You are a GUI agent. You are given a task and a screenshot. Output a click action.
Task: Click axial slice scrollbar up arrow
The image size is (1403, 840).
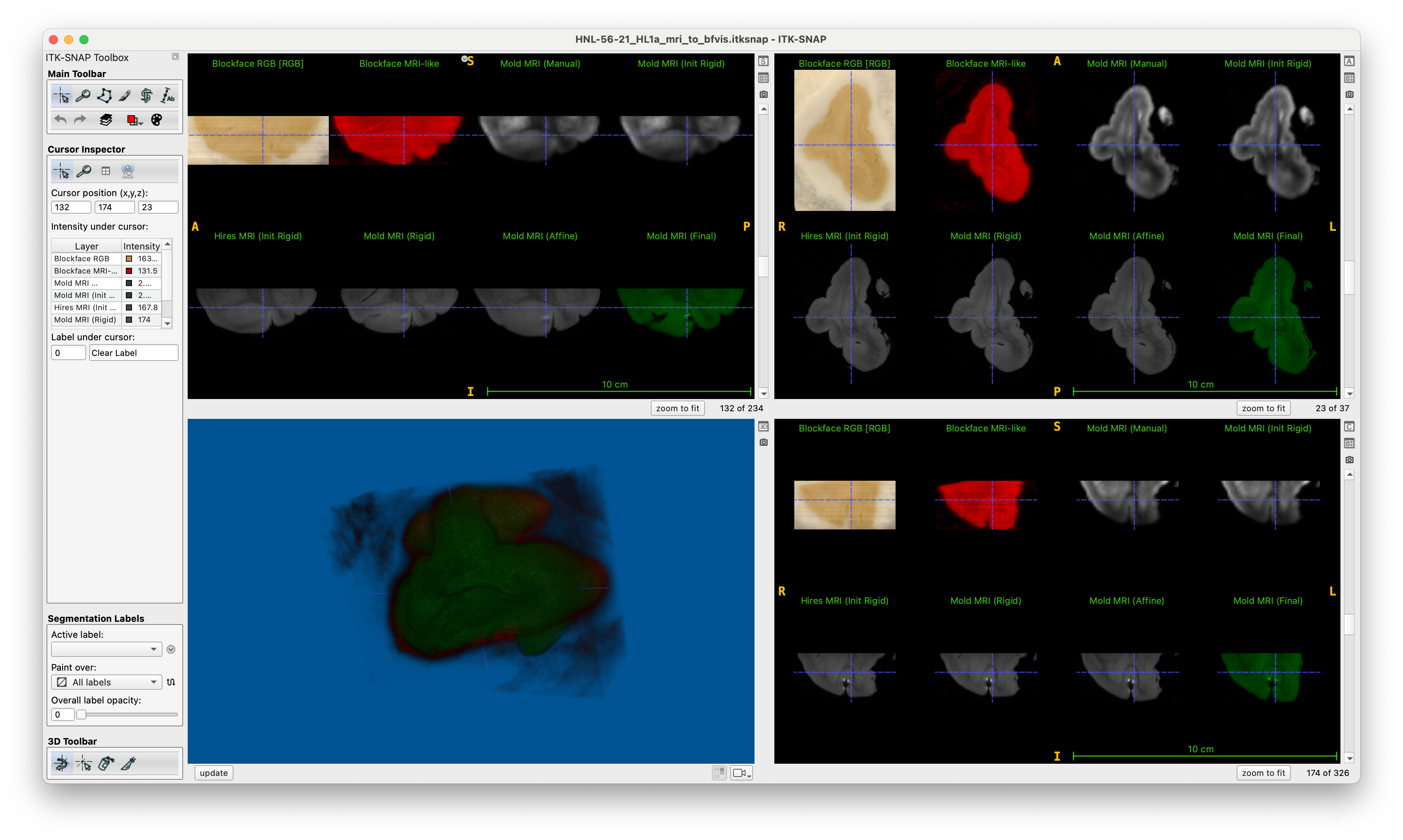point(1349,109)
